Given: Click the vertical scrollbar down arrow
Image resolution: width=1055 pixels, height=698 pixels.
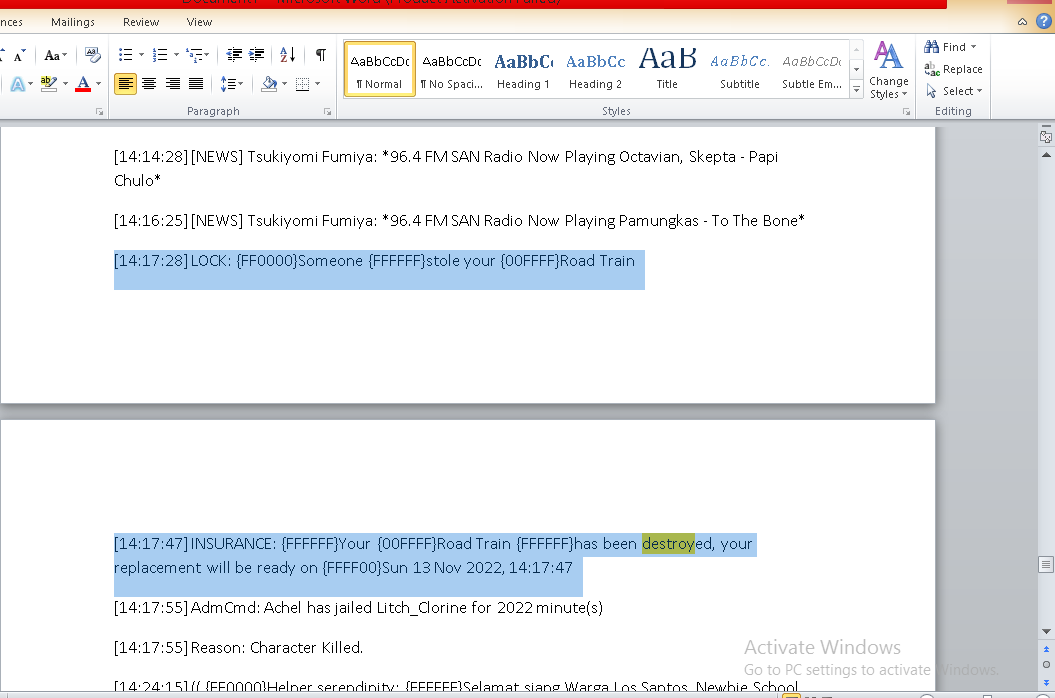Looking at the screenshot, I should 1046,631.
